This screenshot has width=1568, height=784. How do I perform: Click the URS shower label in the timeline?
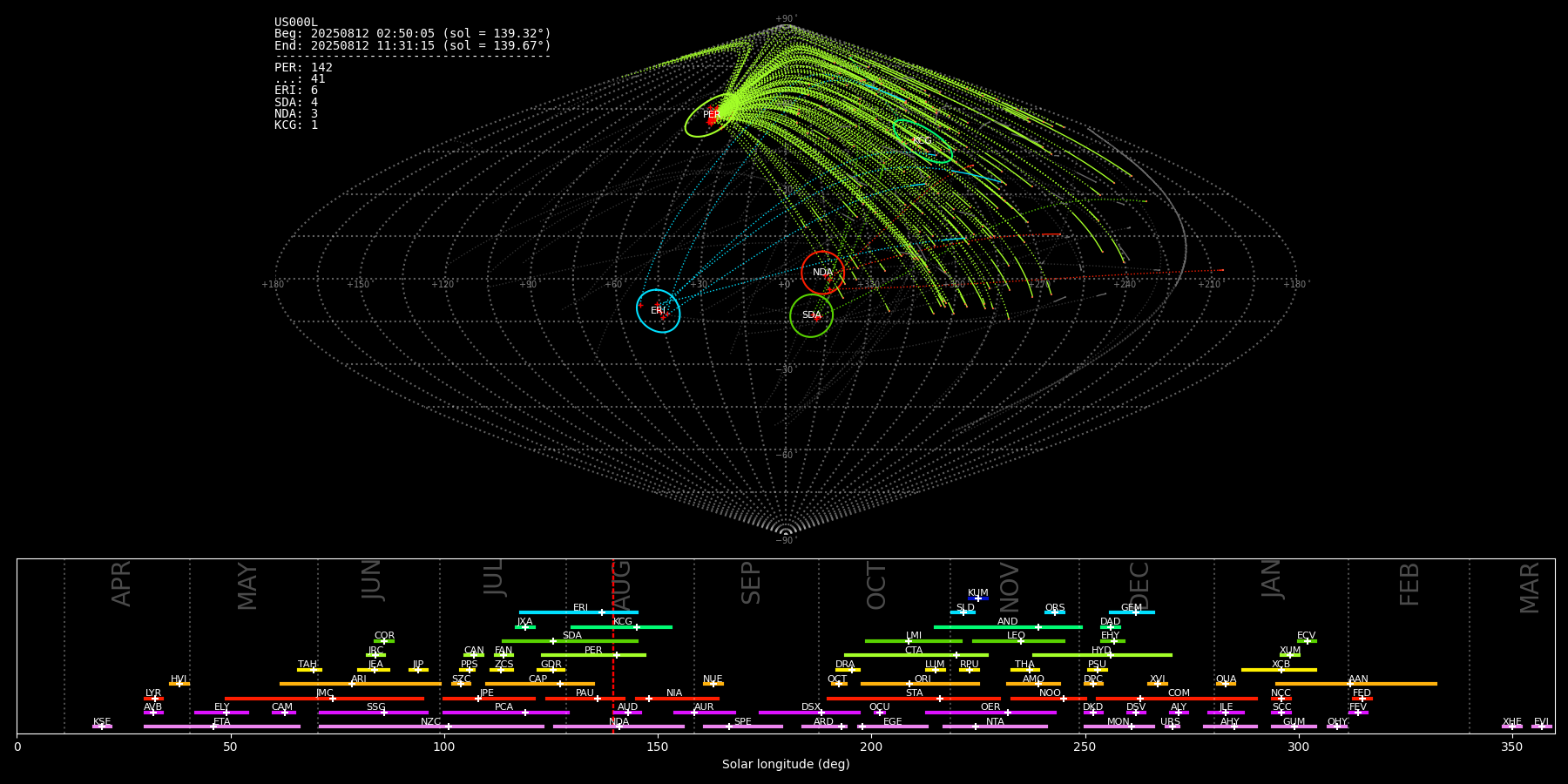coord(1170,722)
